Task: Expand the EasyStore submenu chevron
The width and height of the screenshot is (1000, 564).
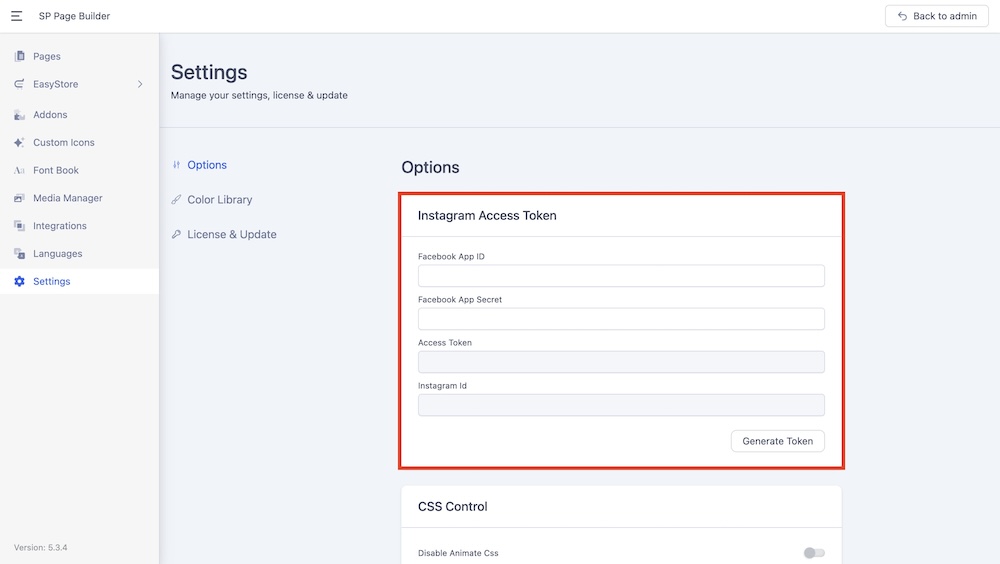Action: (x=140, y=85)
